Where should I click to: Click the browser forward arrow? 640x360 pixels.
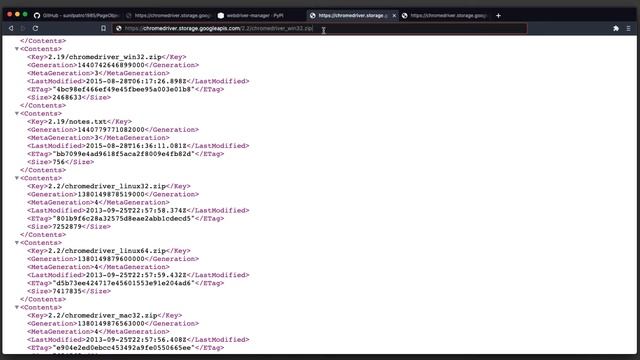pyautogui.click(x=23, y=28)
